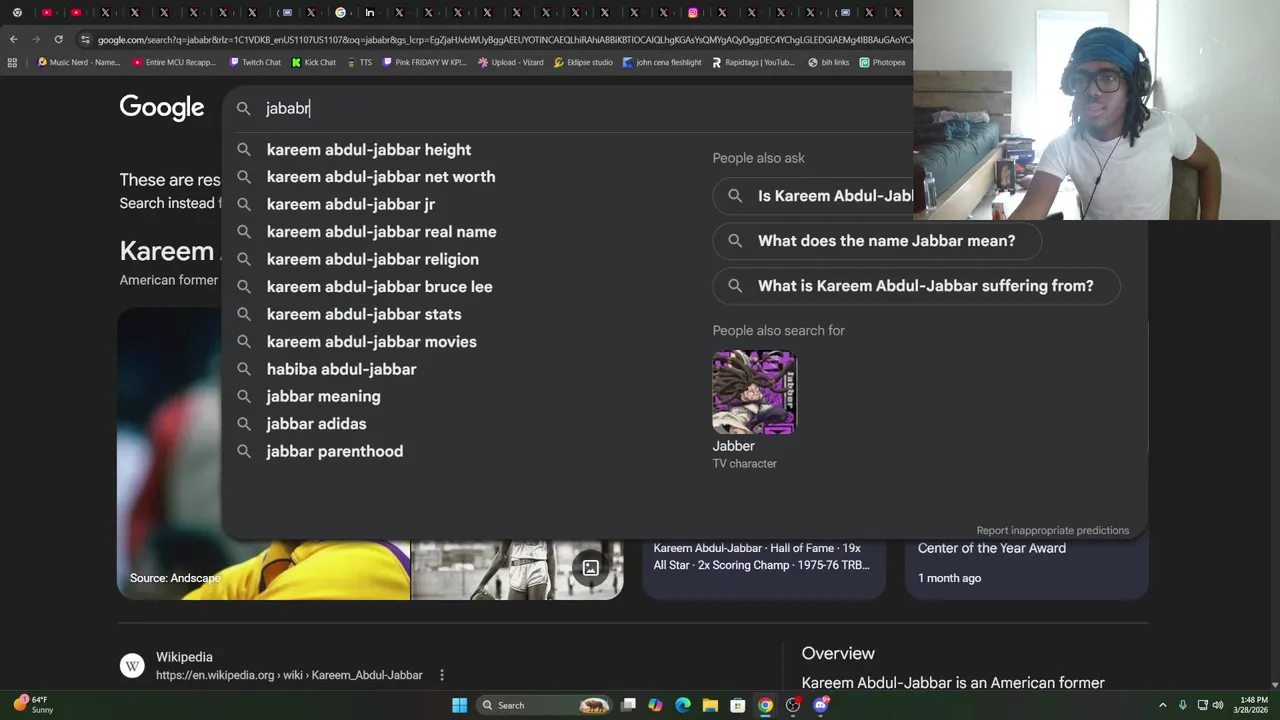Open the Entire MCU Recap bookmark
The image size is (1280, 720).
[173, 62]
